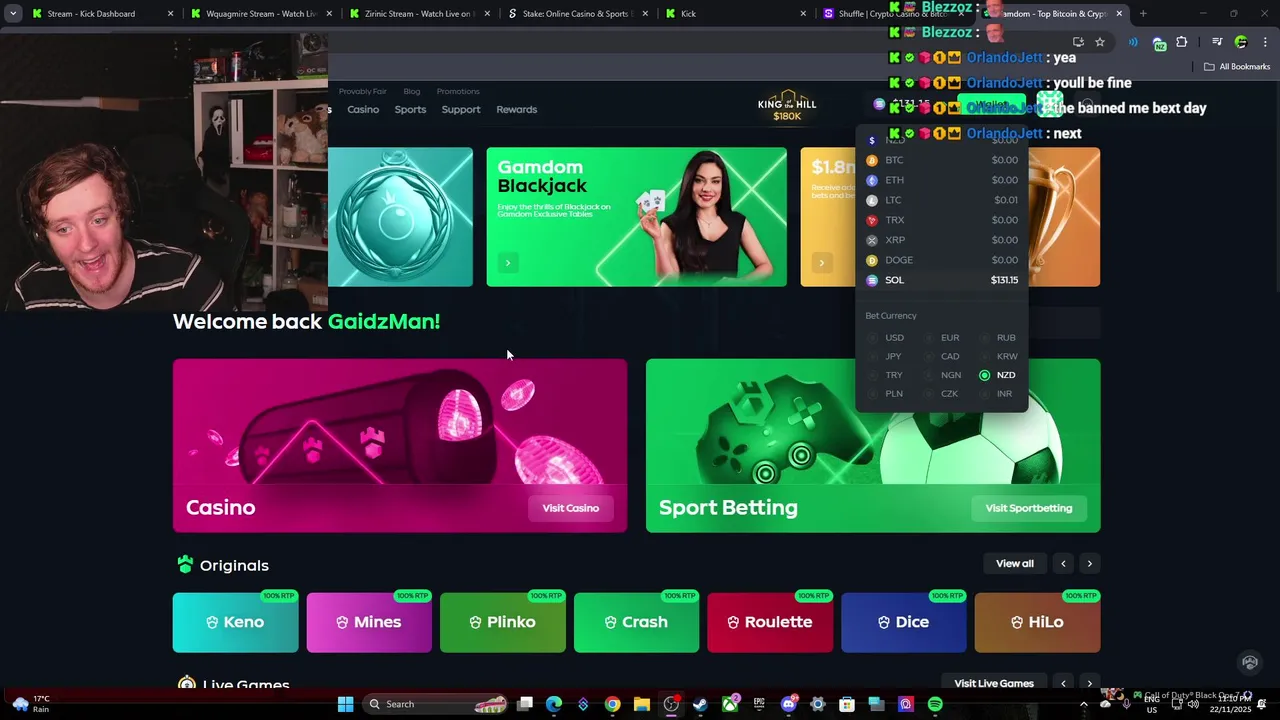This screenshot has height=720, width=1280.
Task: Click arrow on Gamdom Blackjack banner
Action: 508,263
